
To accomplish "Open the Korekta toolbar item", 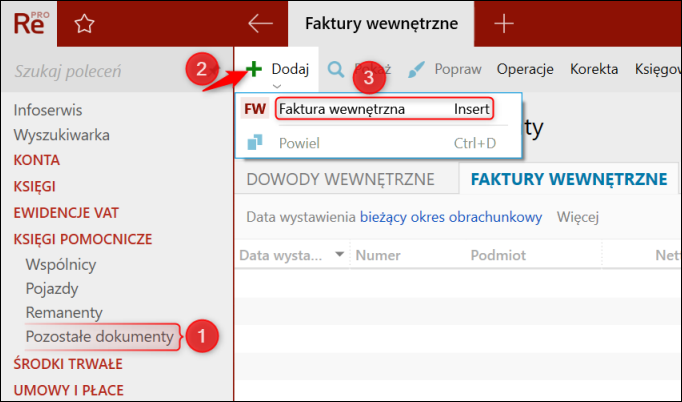I will click(x=594, y=69).
